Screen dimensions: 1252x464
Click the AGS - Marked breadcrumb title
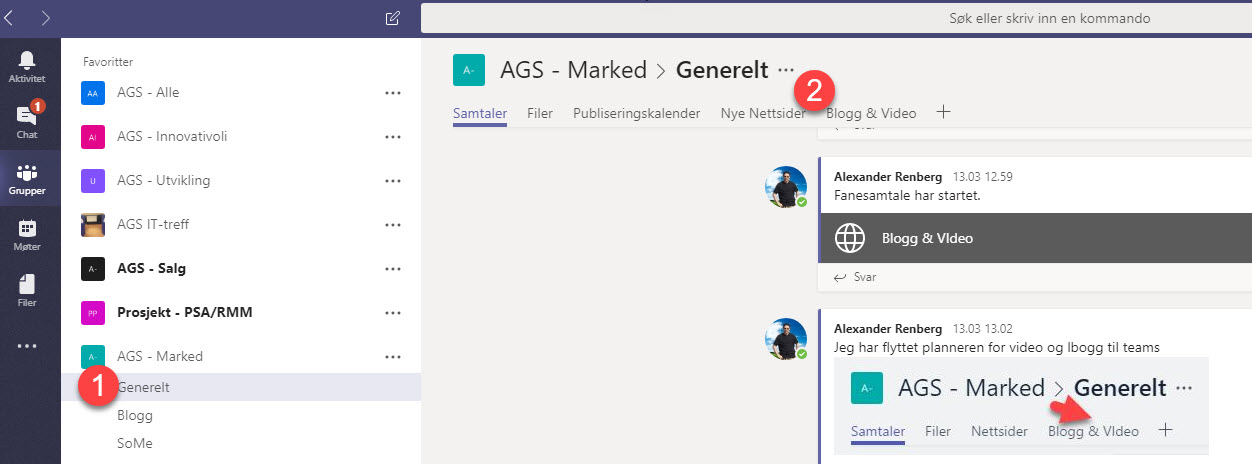pos(573,70)
